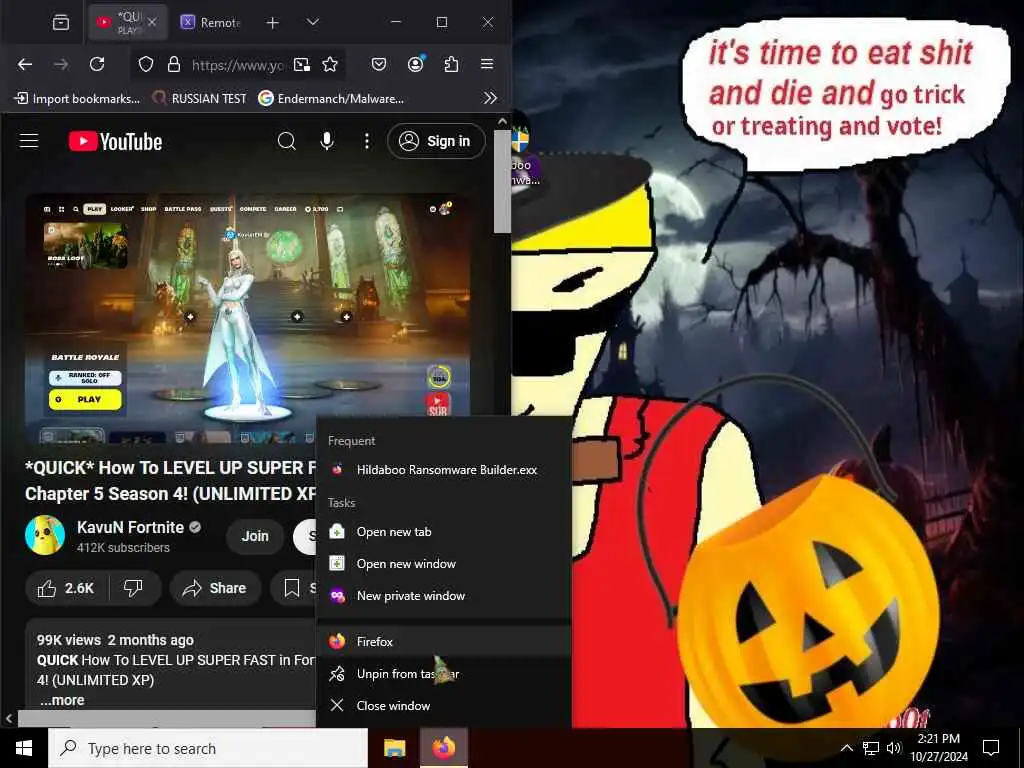Close the YouTube tab

pyautogui.click(x=152, y=22)
